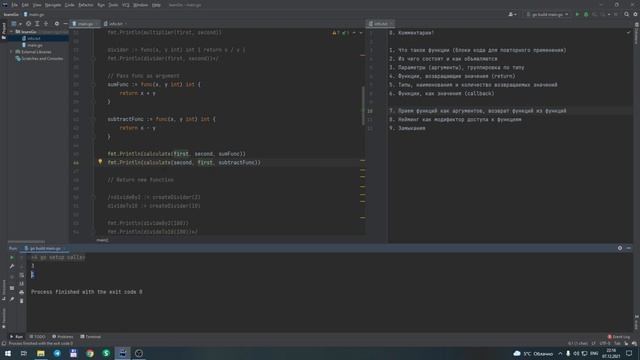Viewport: 640px width, 360px height.
Task: Open the Navigate menu
Action: pos(53,5)
